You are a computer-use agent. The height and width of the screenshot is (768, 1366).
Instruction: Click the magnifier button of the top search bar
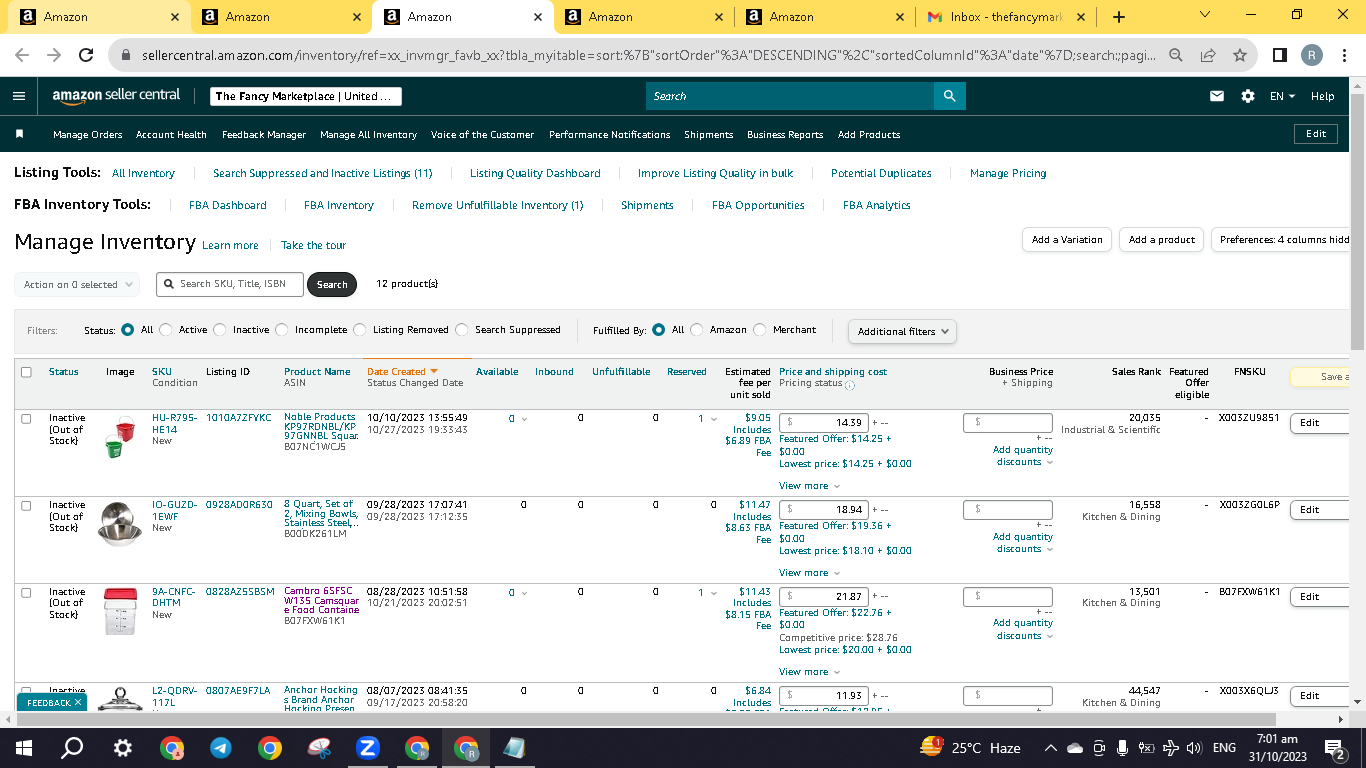pyautogui.click(x=949, y=96)
